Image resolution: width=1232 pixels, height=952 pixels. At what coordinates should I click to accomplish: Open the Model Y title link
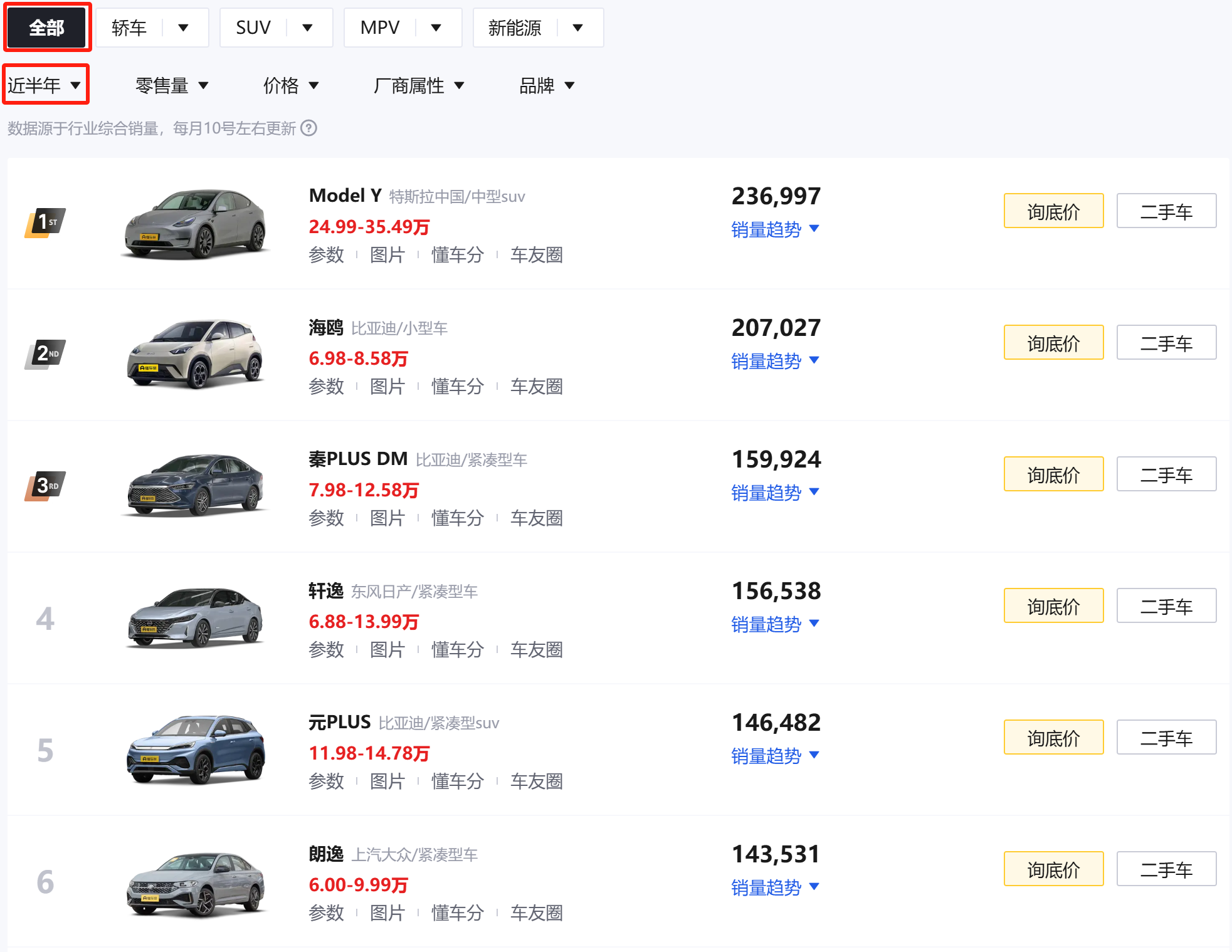345,196
